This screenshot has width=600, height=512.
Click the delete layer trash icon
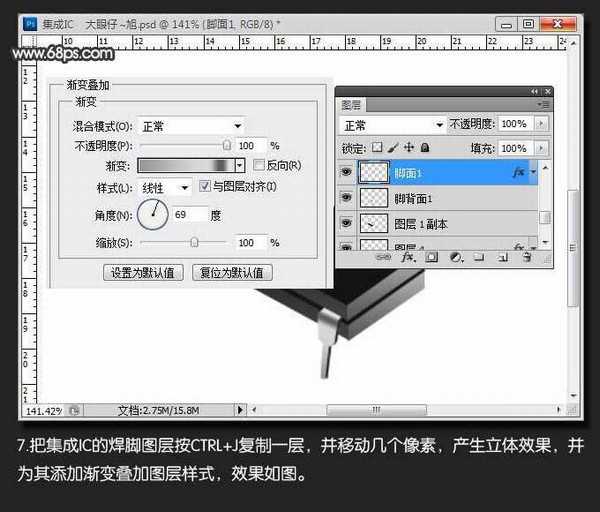point(526,257)
